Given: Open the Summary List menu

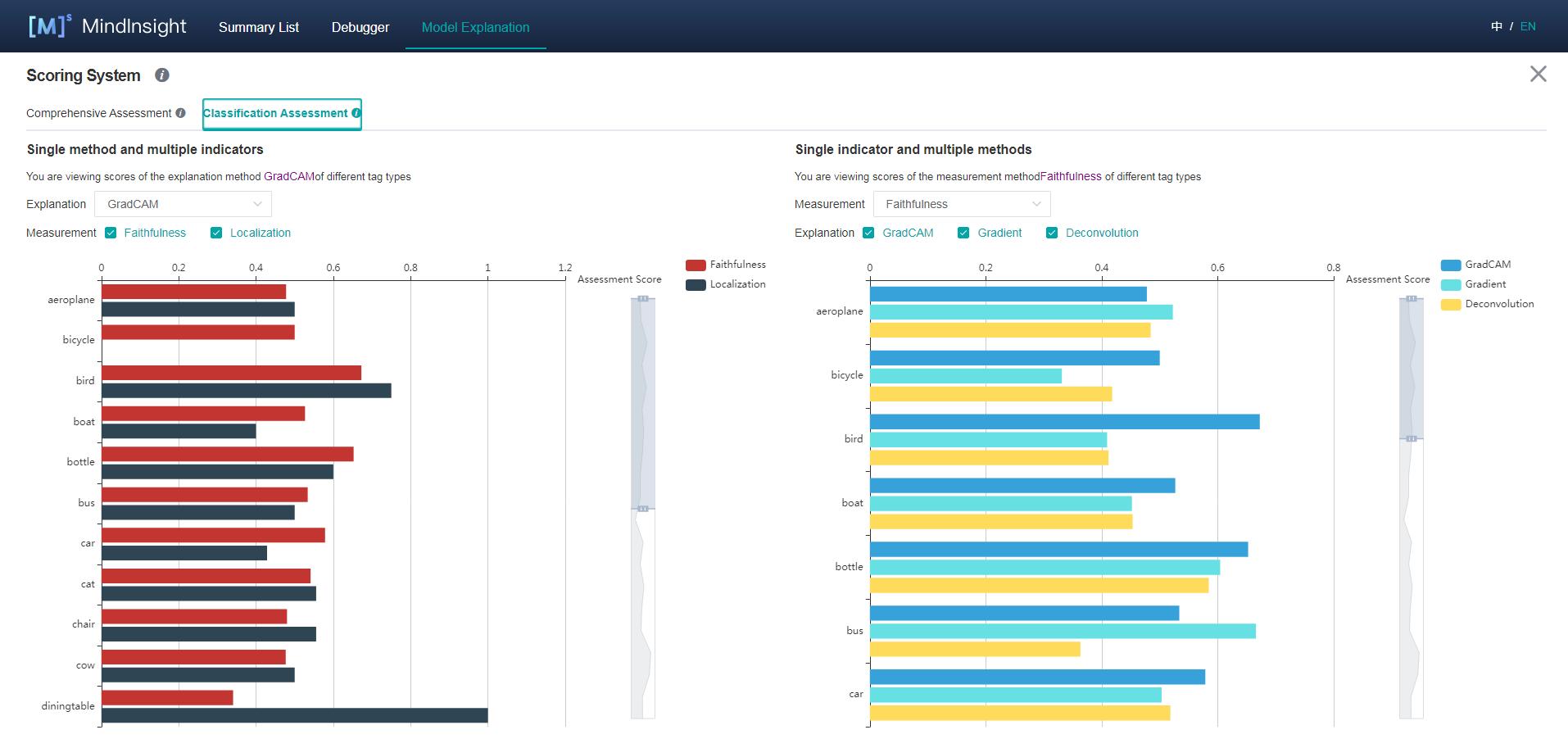Looking at the screenshot, I should coord(258,27).
